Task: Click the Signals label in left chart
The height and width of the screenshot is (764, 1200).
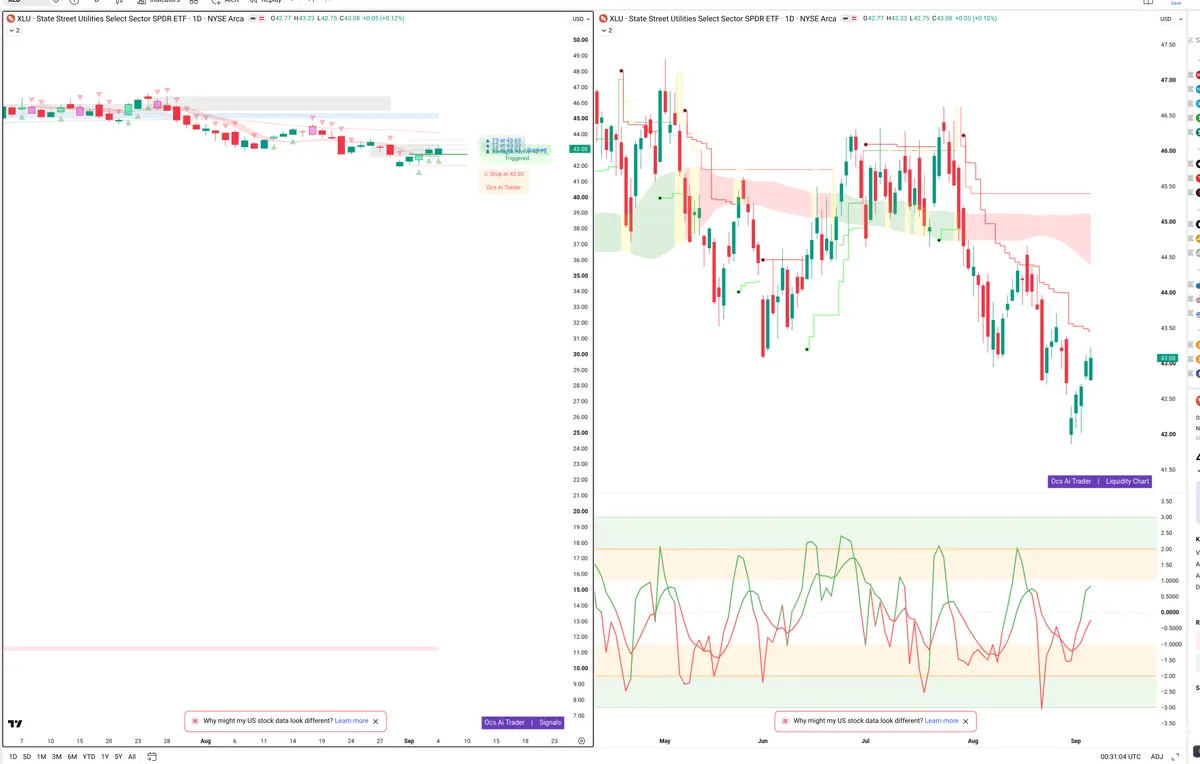Action: click(550, 722)
